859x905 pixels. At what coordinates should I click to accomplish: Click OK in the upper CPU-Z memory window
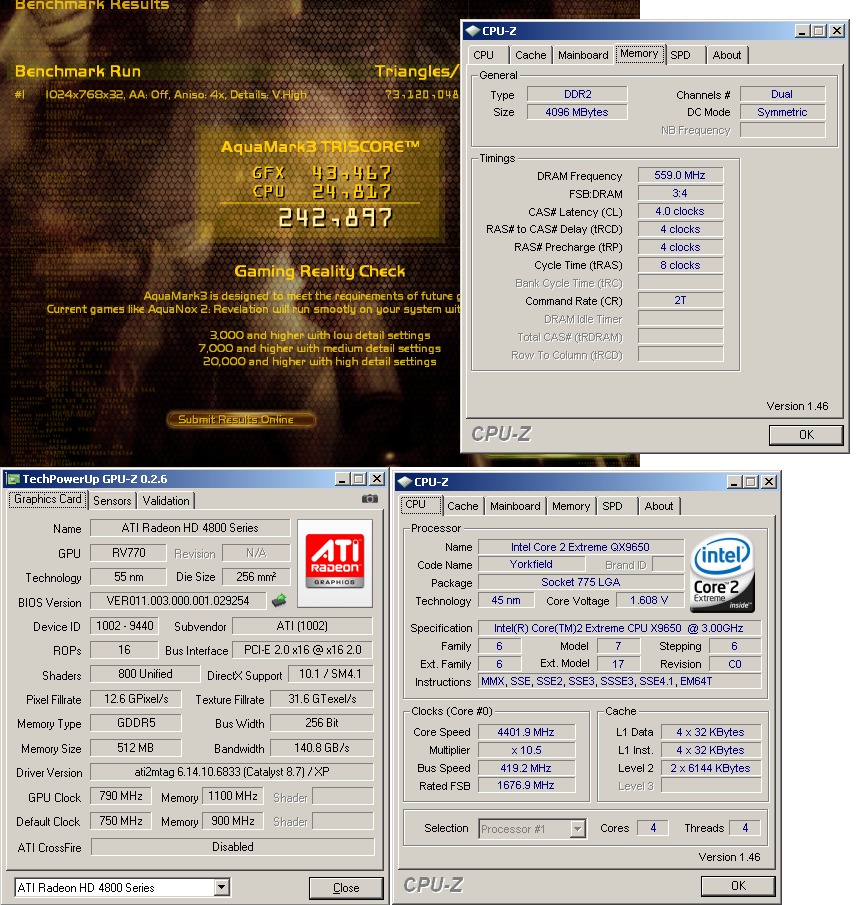tap(806, 435)
